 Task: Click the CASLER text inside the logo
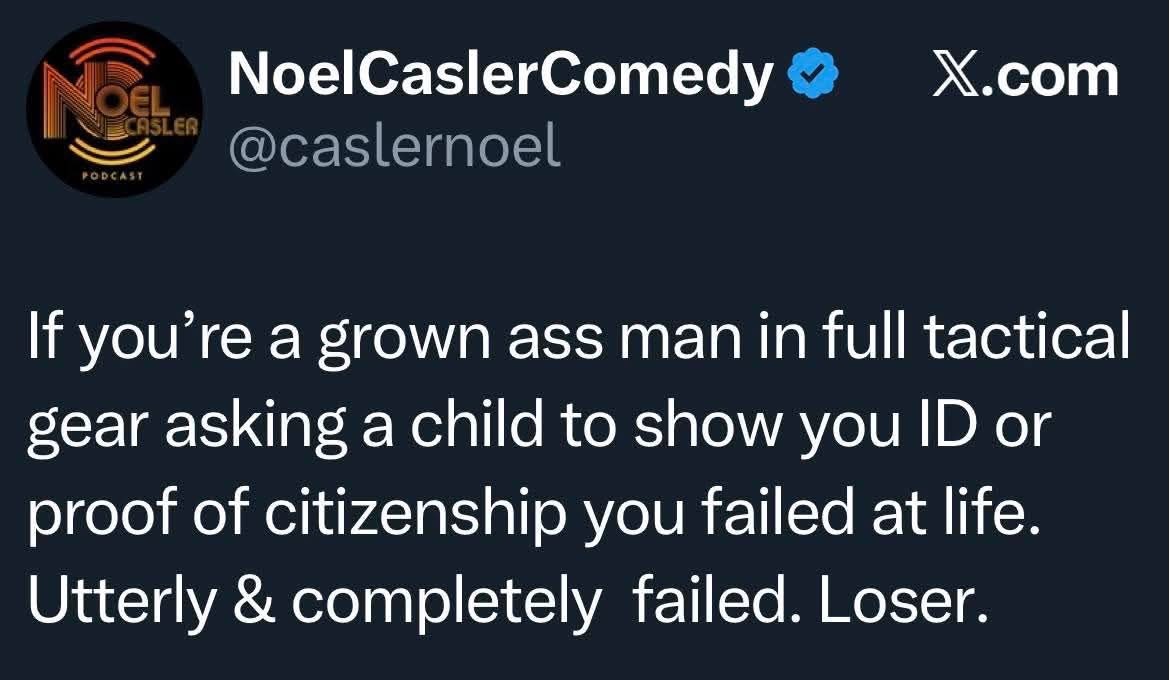click(x=158, y=128)
